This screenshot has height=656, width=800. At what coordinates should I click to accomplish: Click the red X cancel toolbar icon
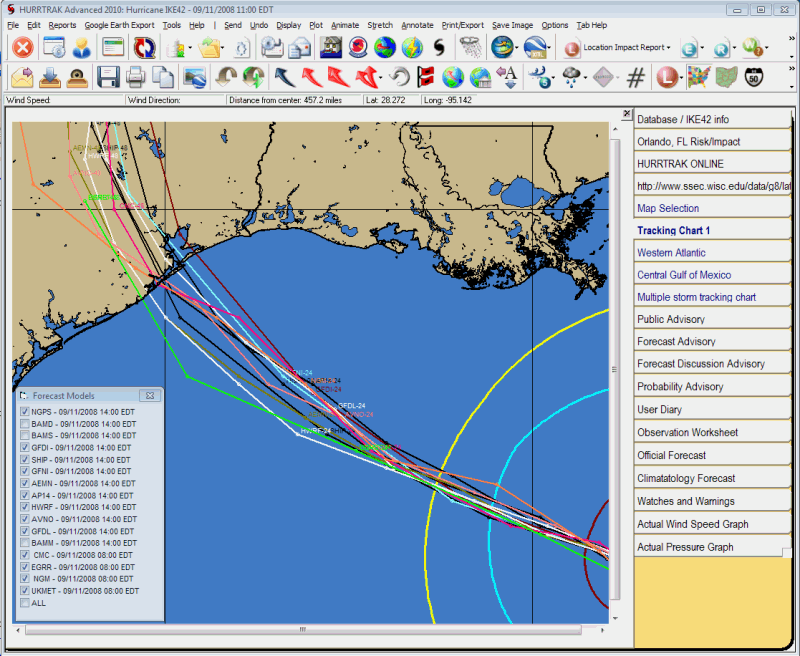click(x=22, y=47)
